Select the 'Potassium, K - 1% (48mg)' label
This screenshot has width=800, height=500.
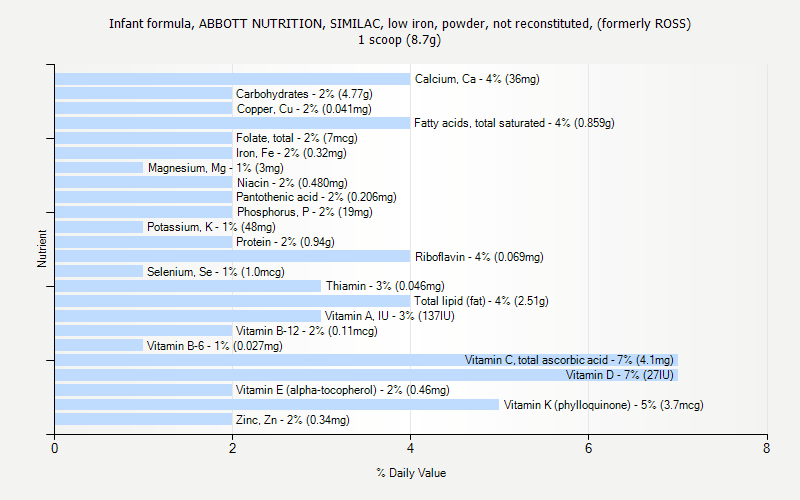(x=211, y=227)
